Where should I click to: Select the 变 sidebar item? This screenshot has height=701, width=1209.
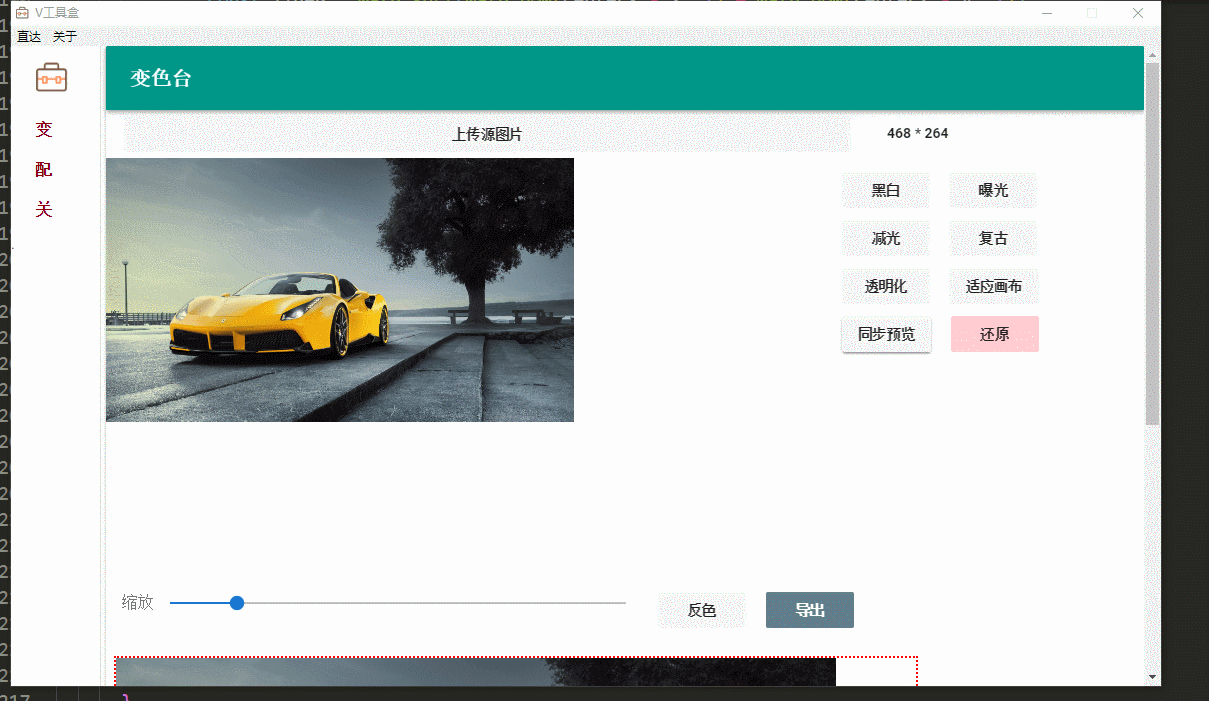(x=44, y=129)
